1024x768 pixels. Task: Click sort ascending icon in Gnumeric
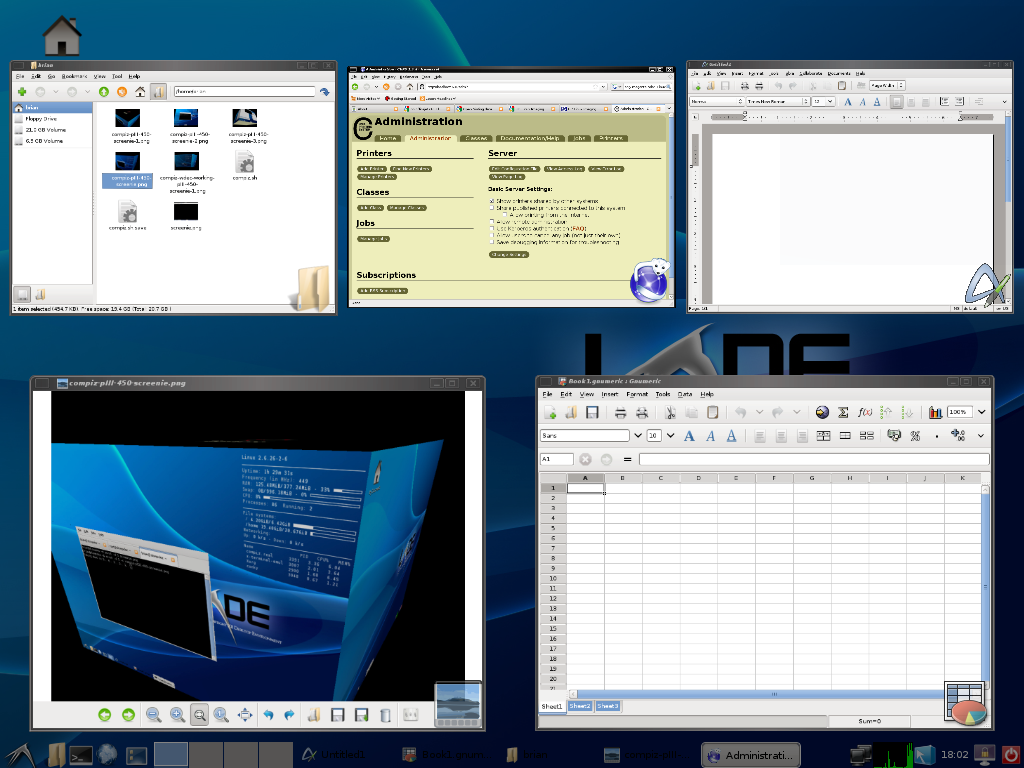tap(886, 412)
